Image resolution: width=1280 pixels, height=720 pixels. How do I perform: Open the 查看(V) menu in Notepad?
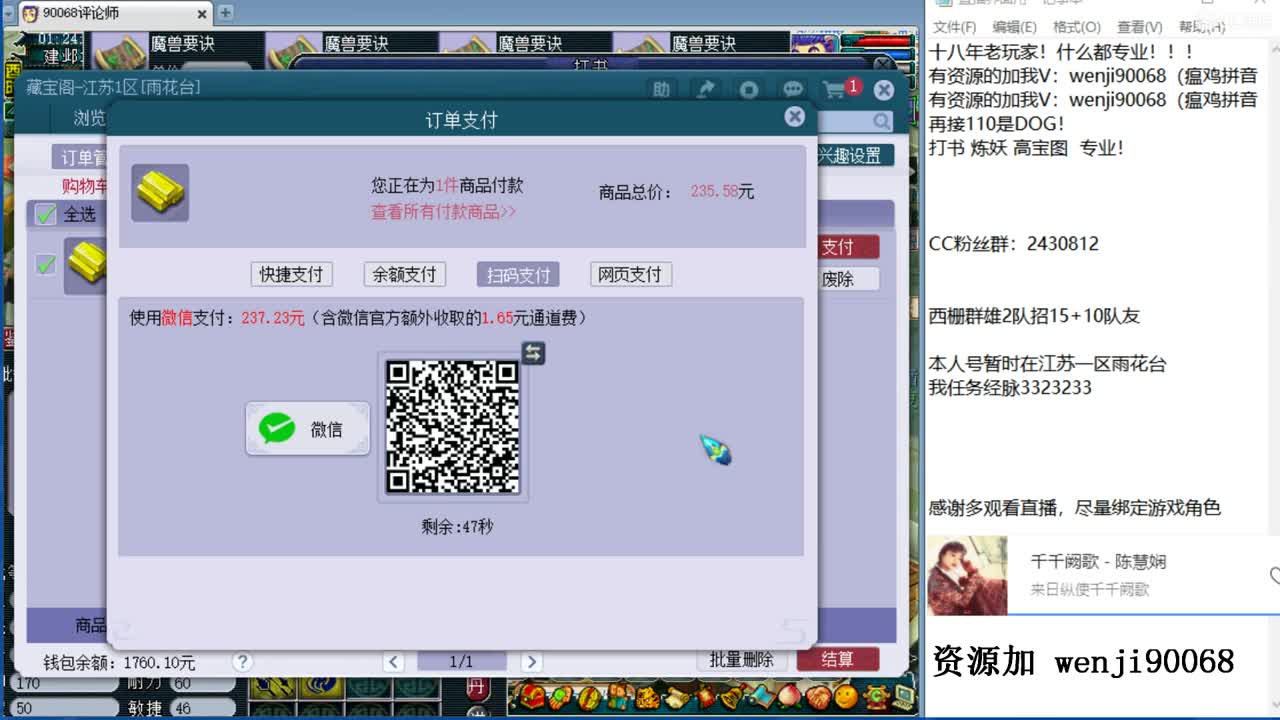click(x=1140, y=27)
